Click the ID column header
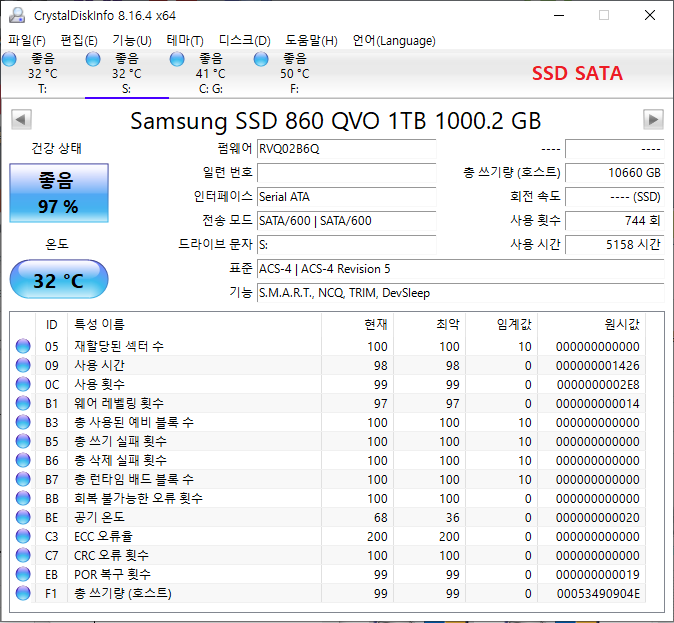Viewport: 674px width, 623px height. point(52,324)
